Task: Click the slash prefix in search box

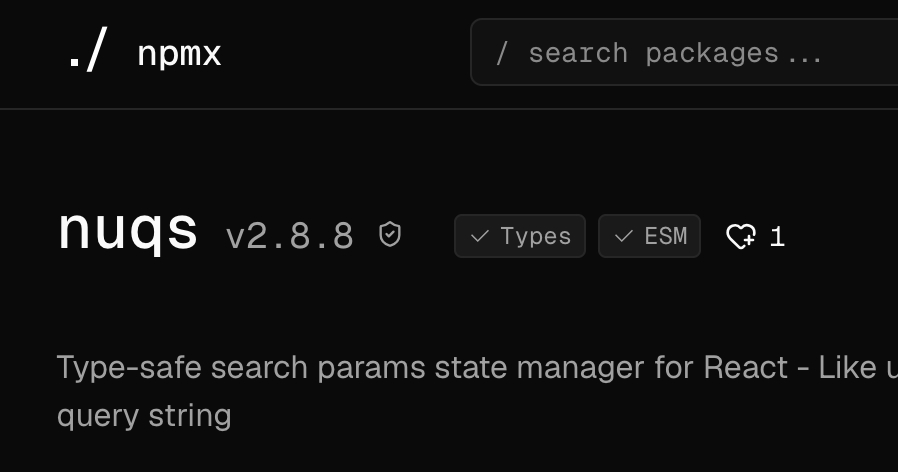Action: tap(502, 53)
